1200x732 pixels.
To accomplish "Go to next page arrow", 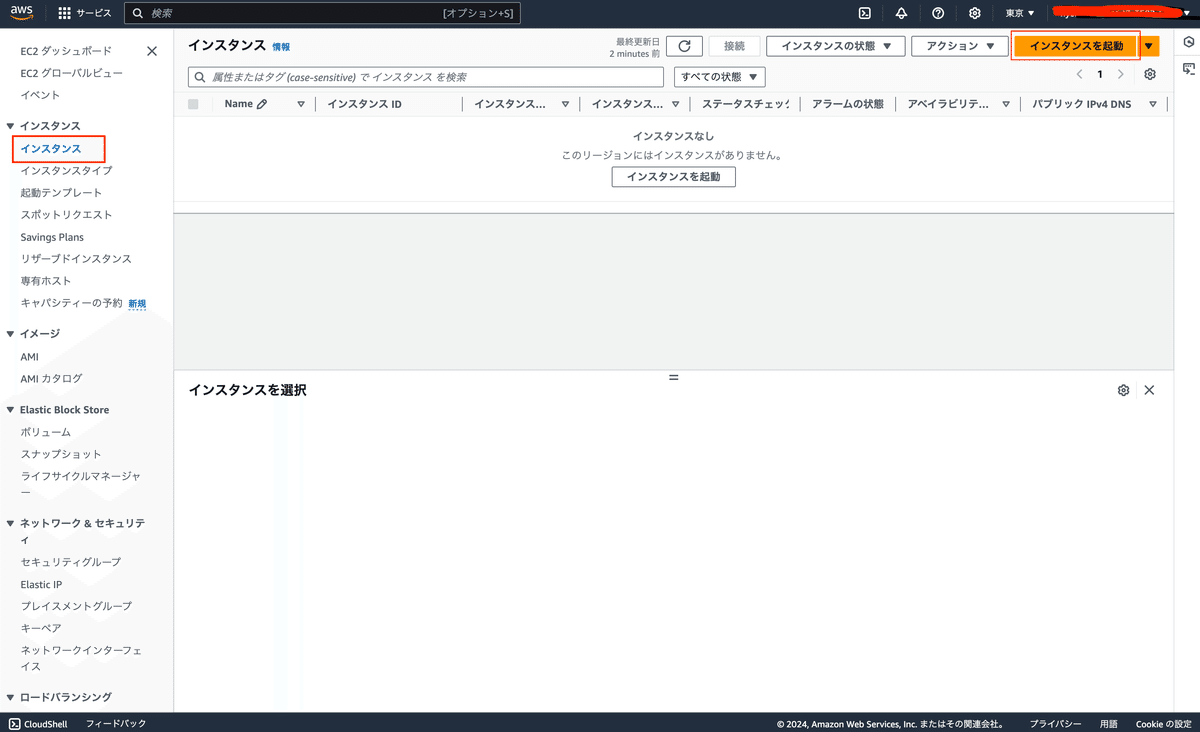I will pos(1121,75).
